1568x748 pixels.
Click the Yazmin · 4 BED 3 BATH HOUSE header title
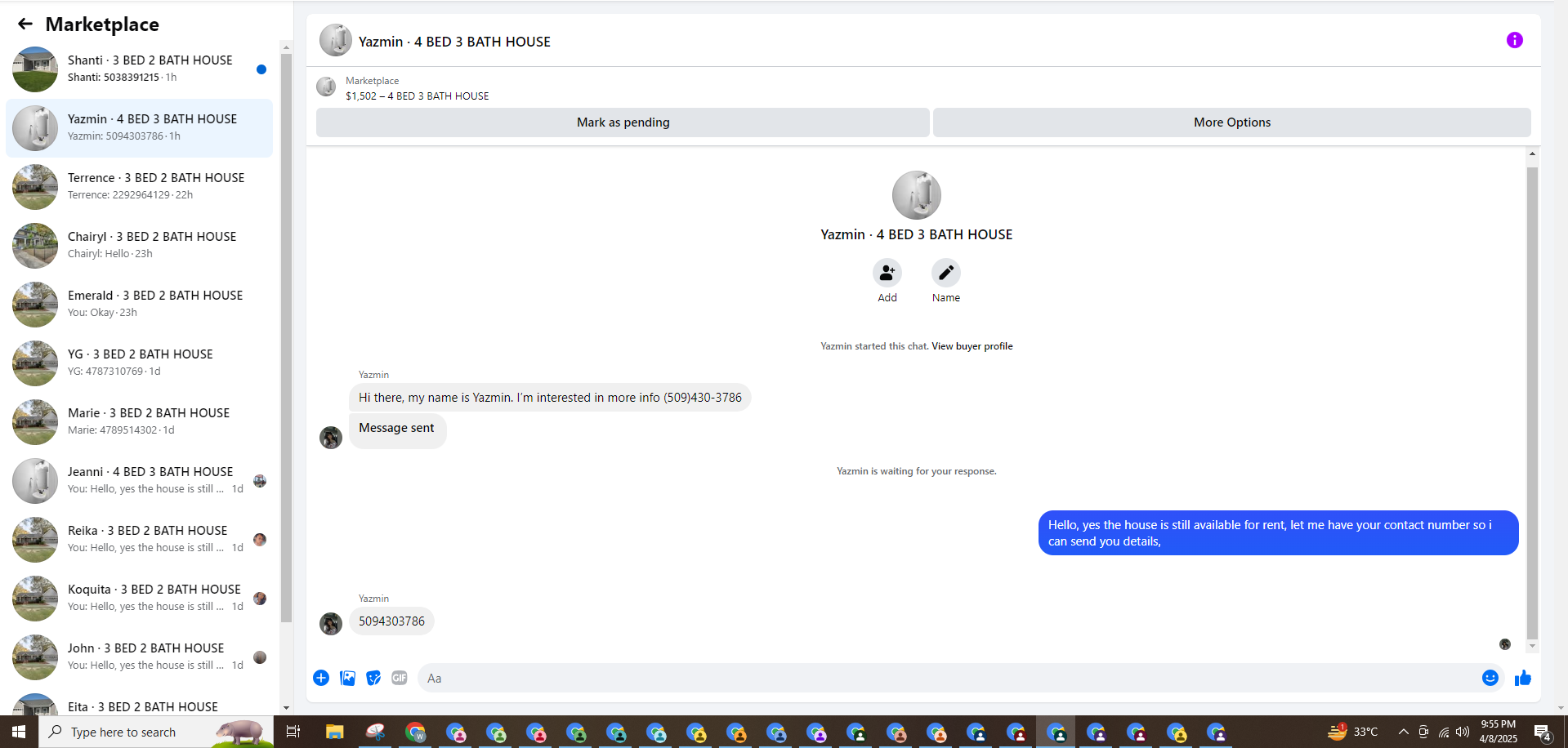point(454,42)
